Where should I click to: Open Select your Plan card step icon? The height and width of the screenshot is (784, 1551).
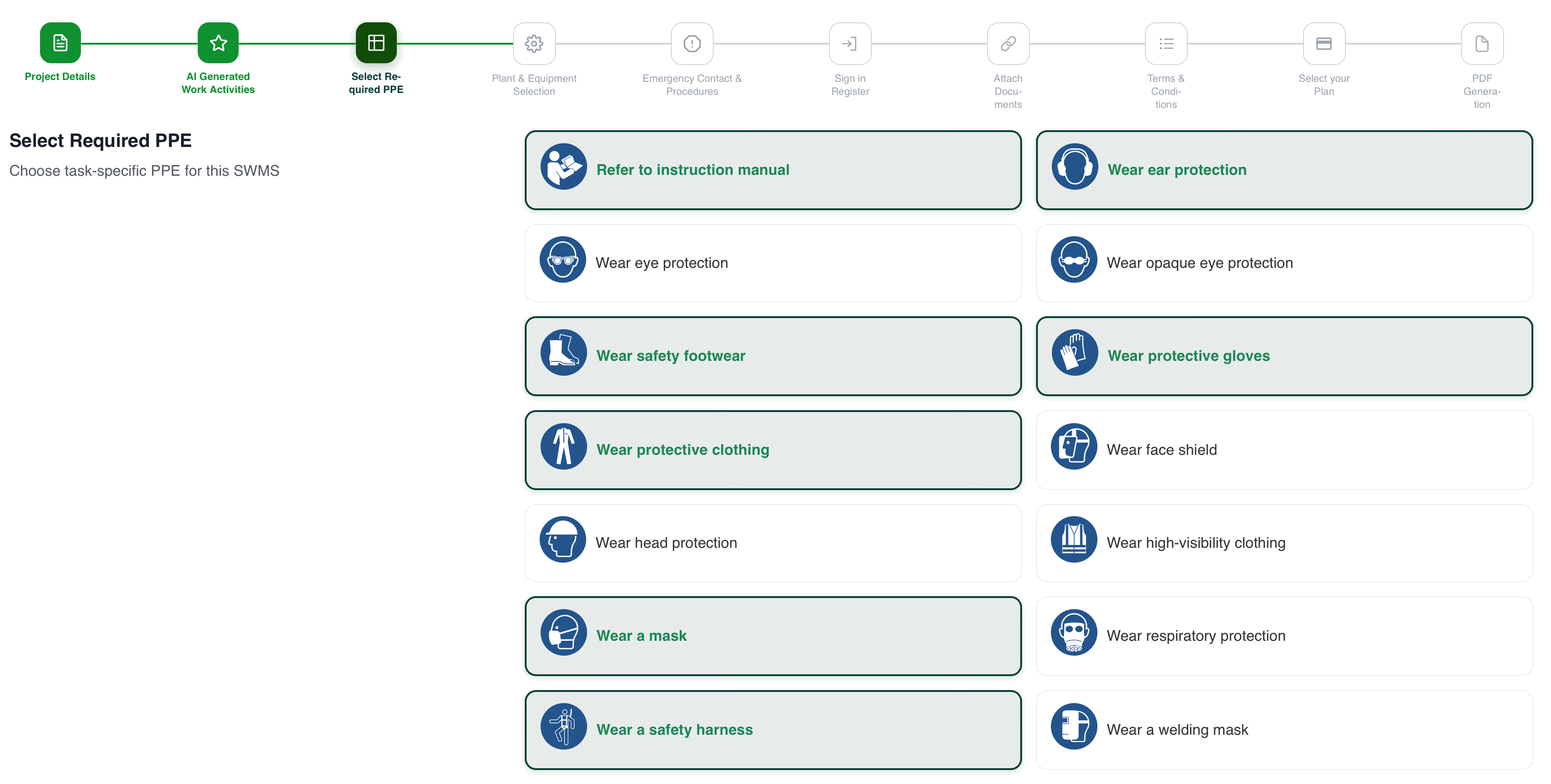(1324, 43)
